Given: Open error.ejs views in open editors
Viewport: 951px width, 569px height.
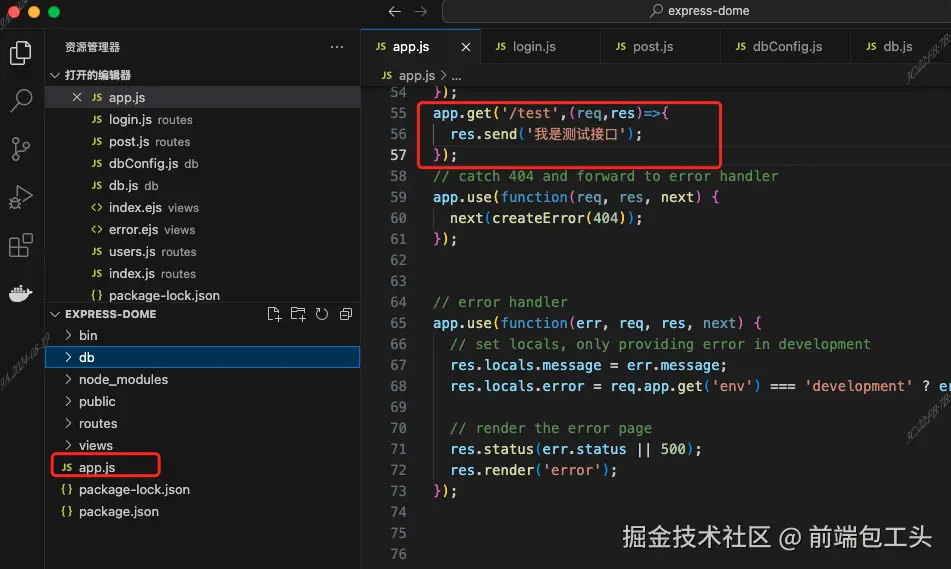Looking at the screenshot, I should click(203, 229).
